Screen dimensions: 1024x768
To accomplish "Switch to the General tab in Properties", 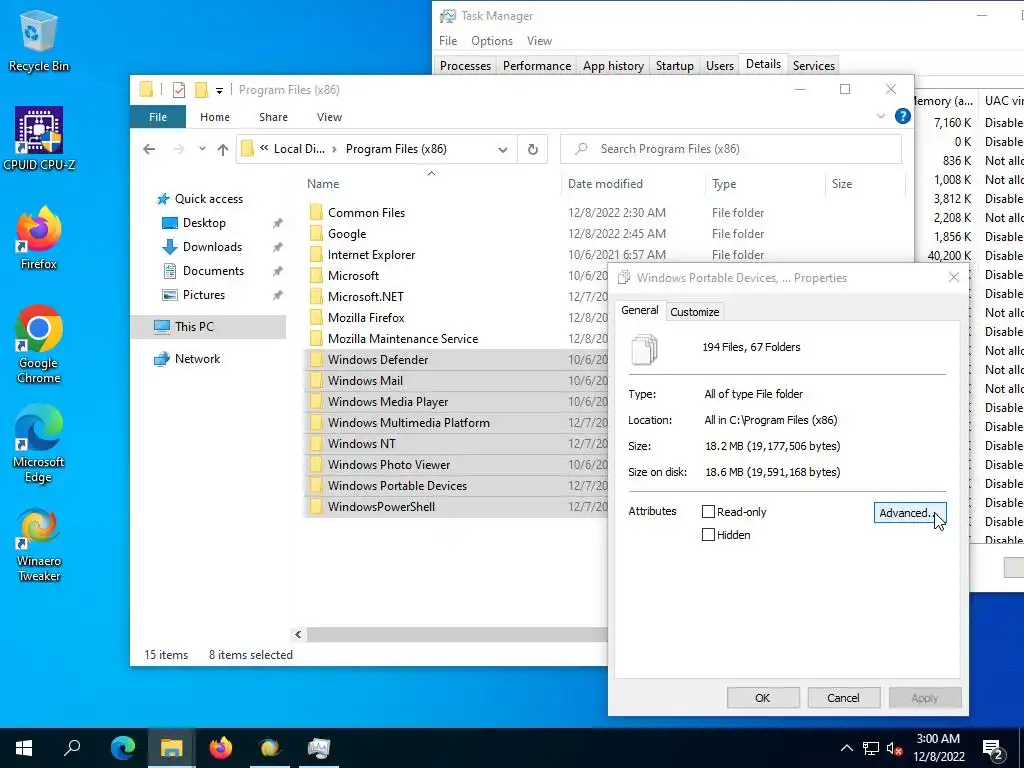I will tap(639, 310).
